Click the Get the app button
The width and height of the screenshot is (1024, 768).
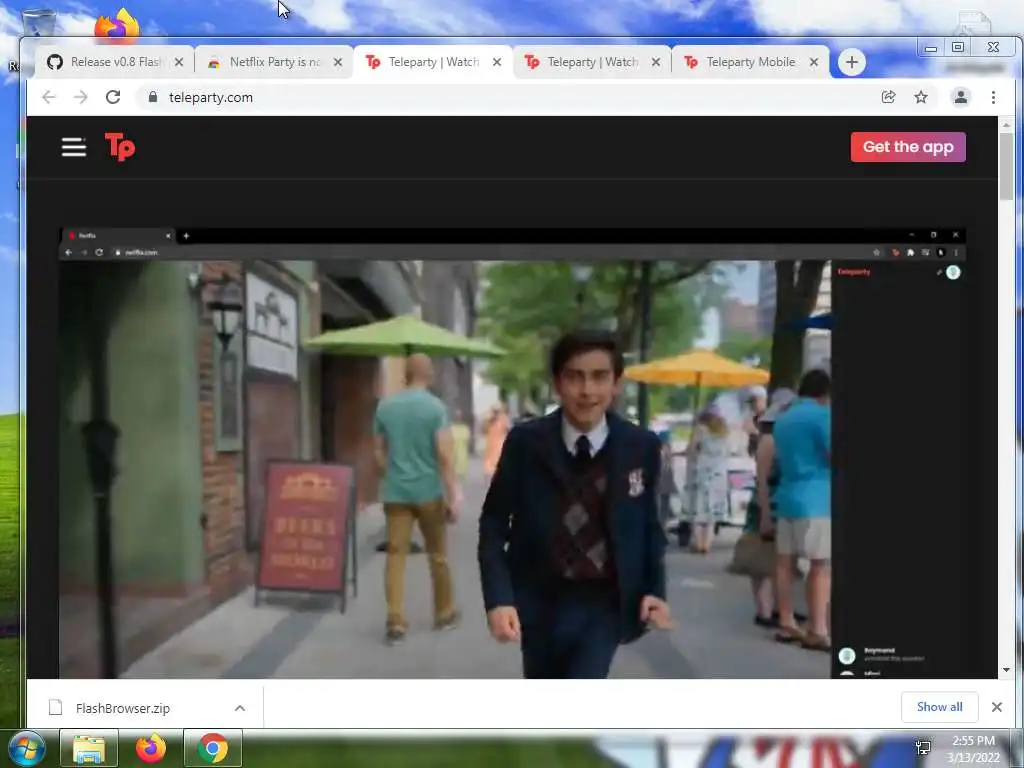[x=908, y=147]
